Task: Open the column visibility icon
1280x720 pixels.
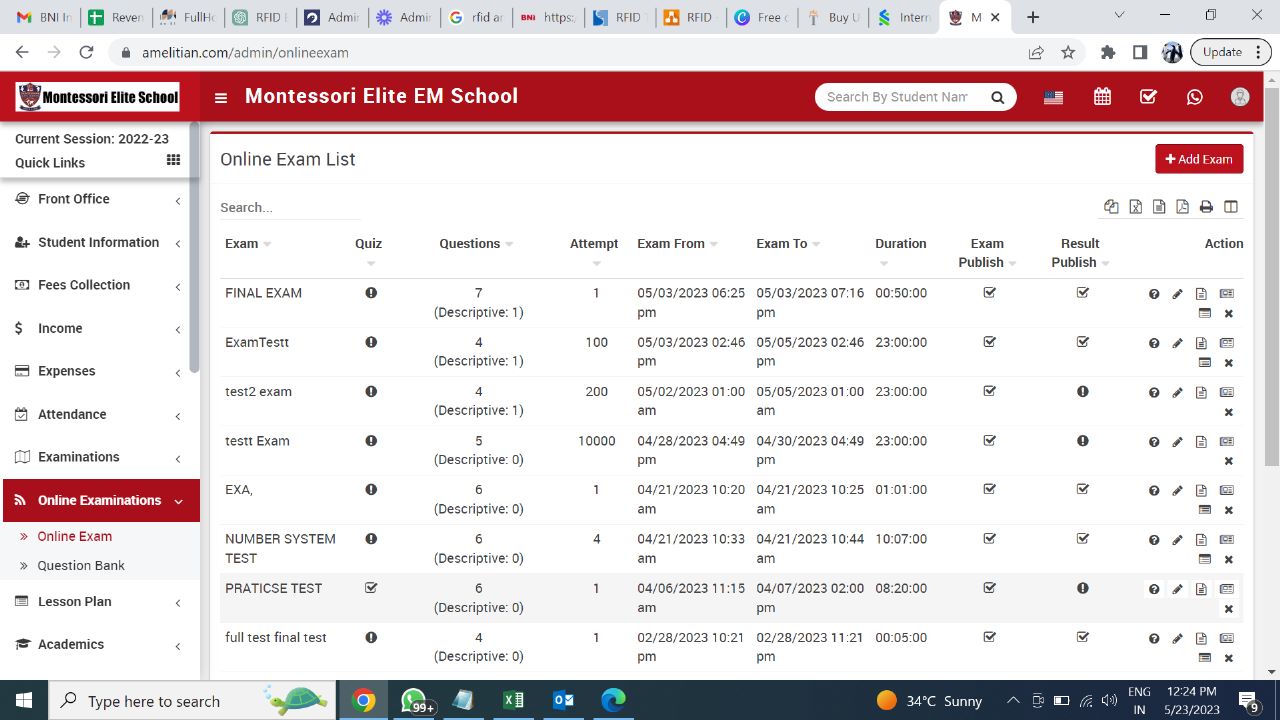Action: [x=1231, y=207]
